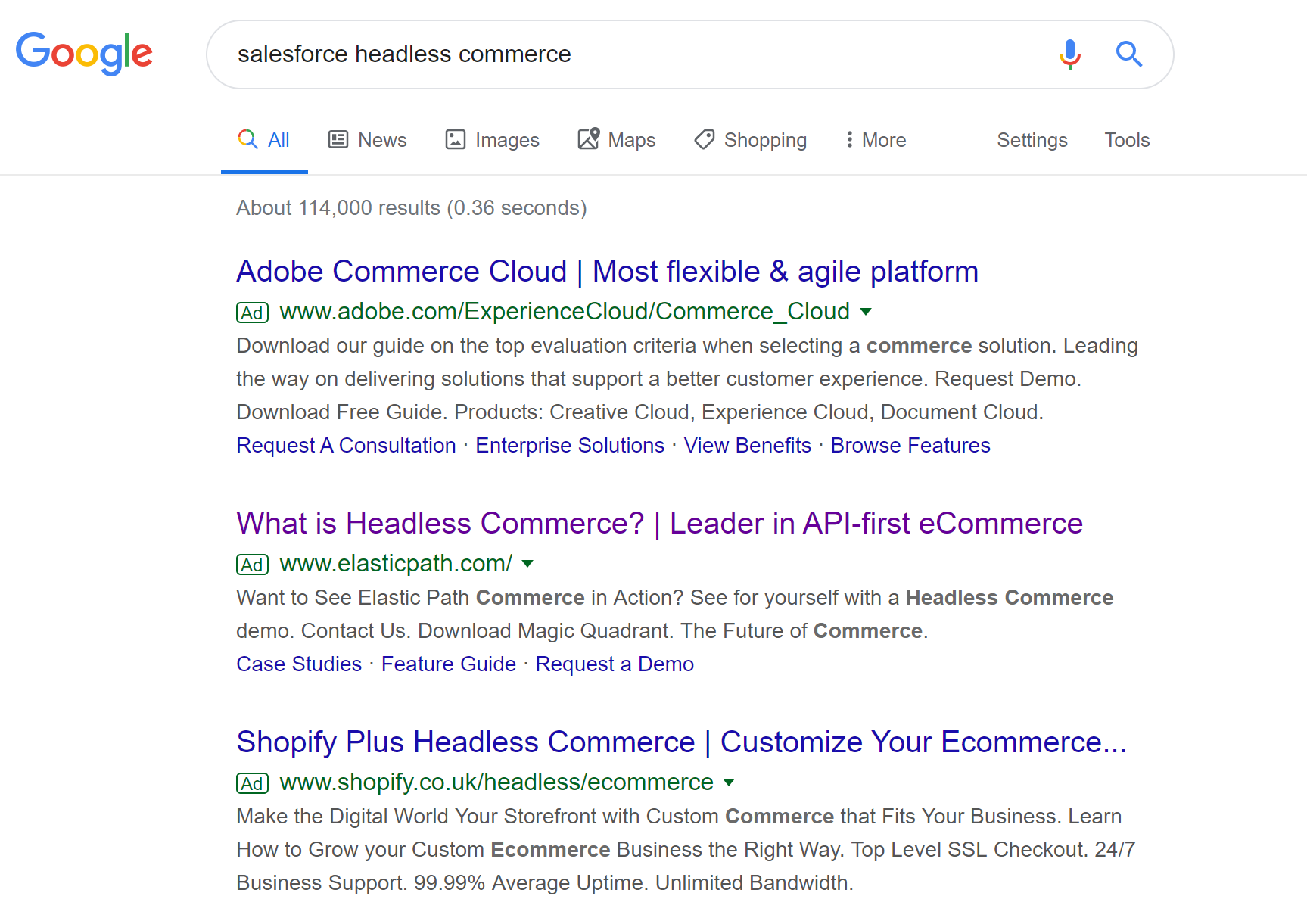The width and height of the screenshot is (1307, 924).
Task: Click the shopify.co.uk headless ecommerce URL
Action: coord(496,782)
